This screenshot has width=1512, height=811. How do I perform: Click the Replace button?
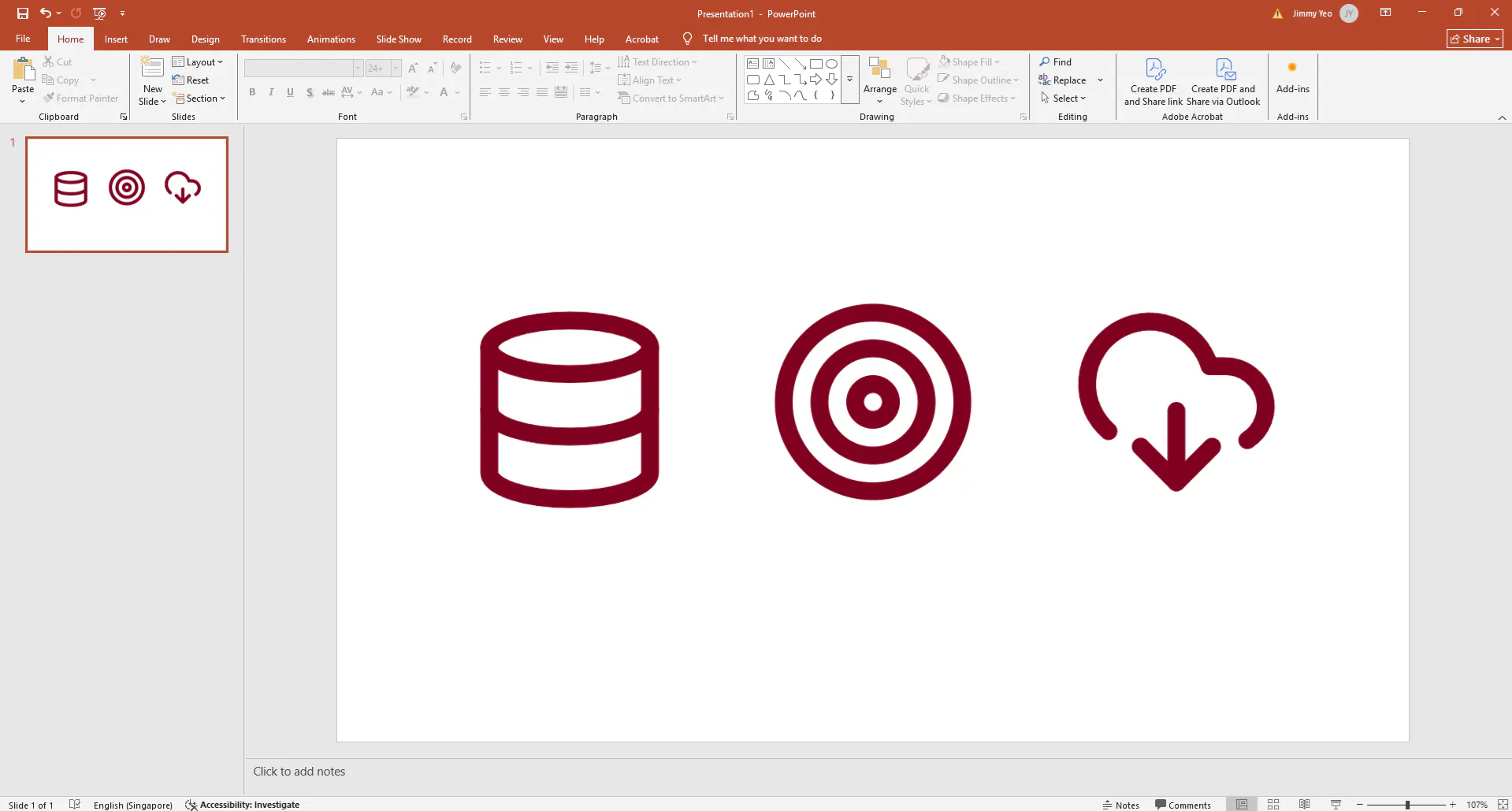[1063, 80]
